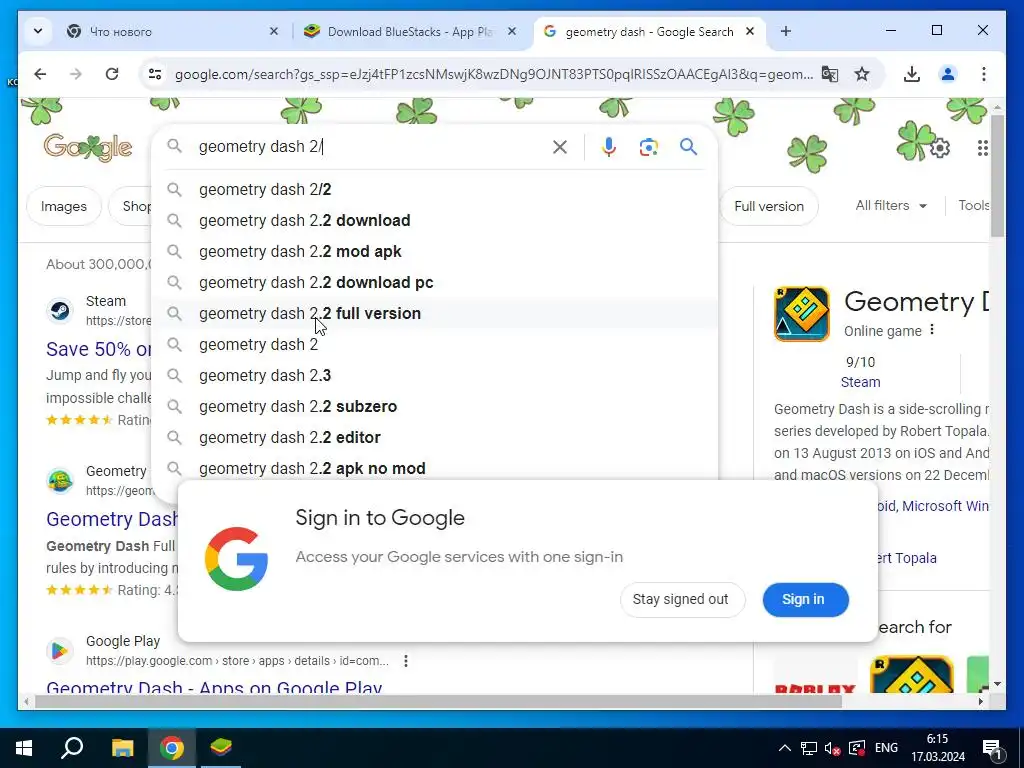The image size is (1024, 768).
Task: Select the Full version filter chip
Action: tap(769, 206)
